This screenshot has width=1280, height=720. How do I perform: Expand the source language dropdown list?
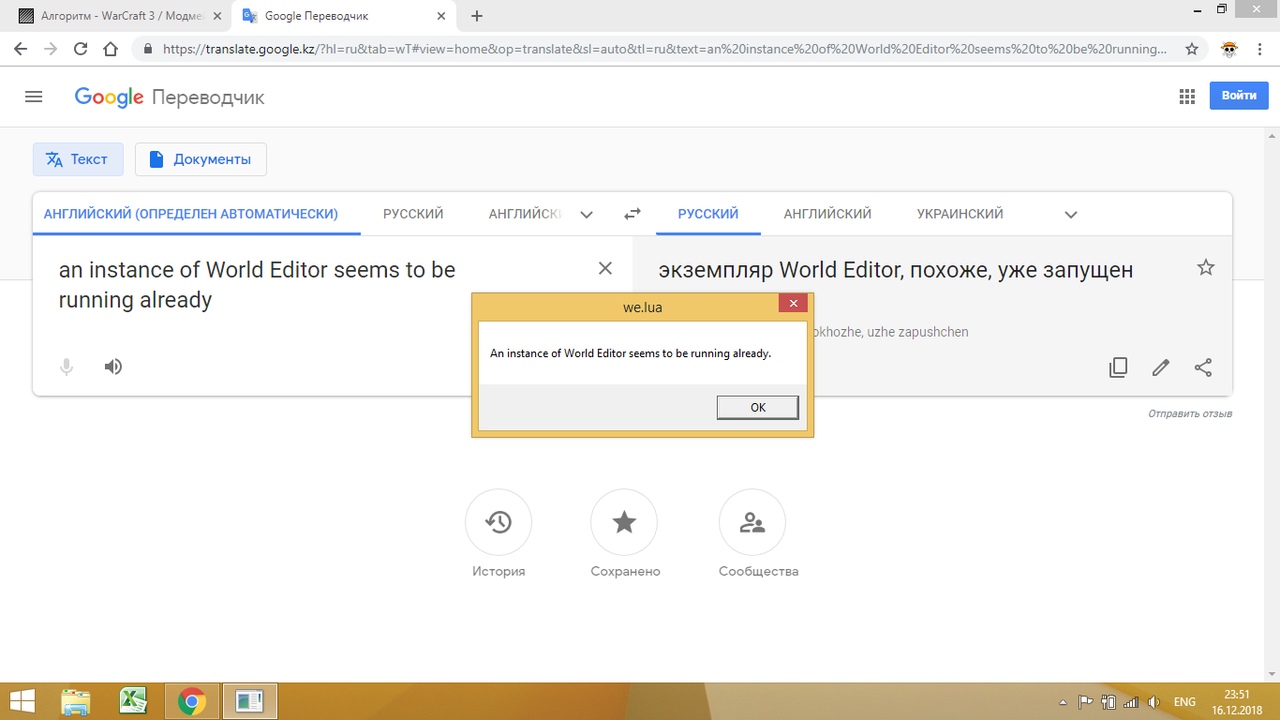(587, 214)
